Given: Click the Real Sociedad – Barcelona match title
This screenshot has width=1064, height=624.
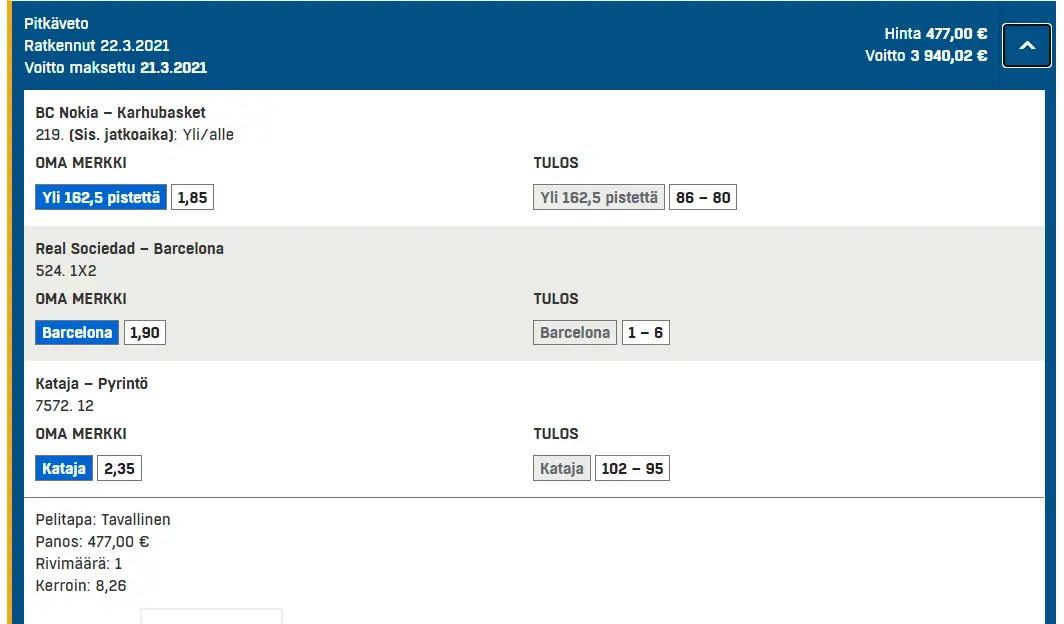Looking at the screenshot, I should click(x=130, y=248).
